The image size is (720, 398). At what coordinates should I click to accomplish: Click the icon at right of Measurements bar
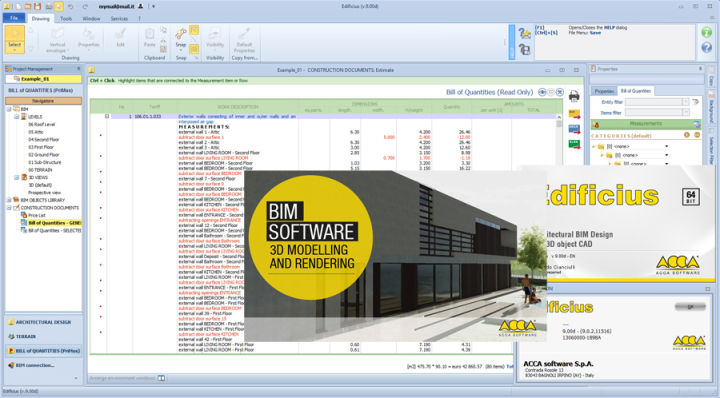pyautogui.click(x=697, y=124)
